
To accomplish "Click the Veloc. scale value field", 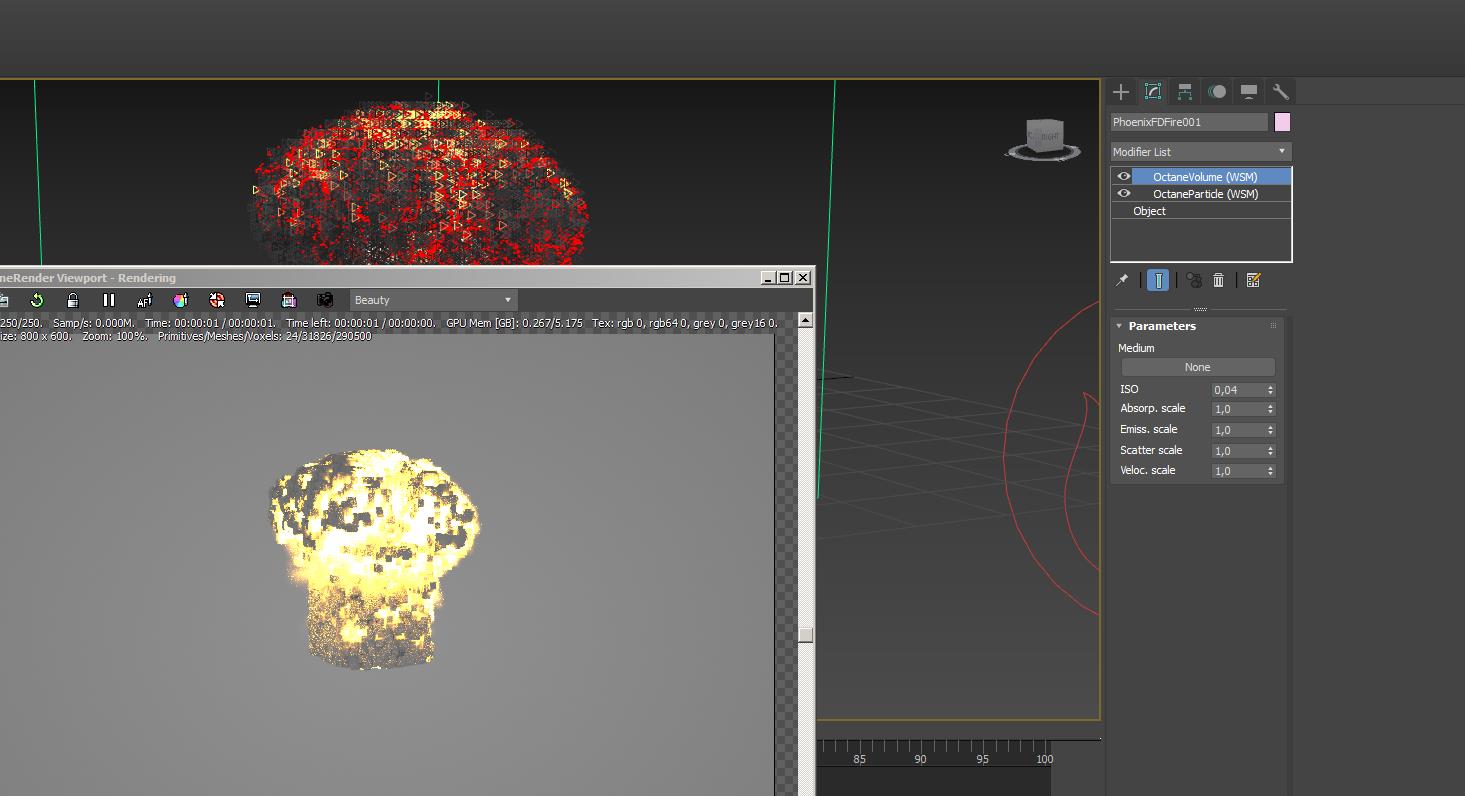I will click(x=1238, y=471).
